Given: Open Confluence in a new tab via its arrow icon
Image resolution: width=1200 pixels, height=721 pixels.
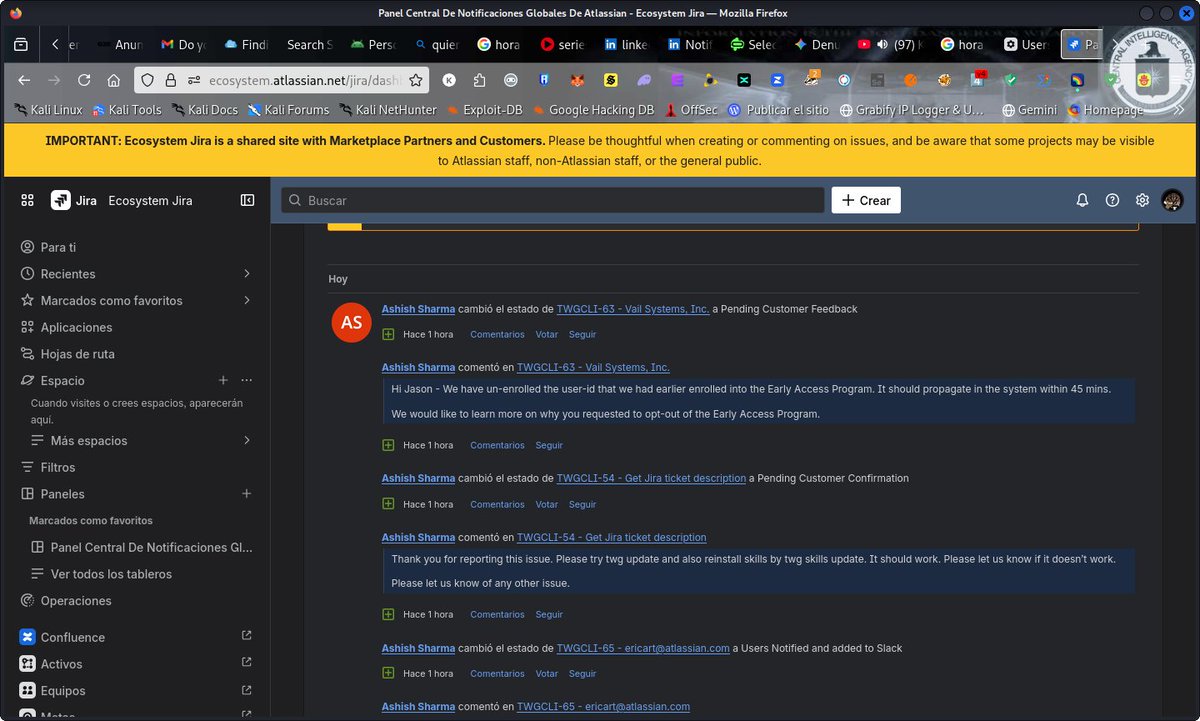Looking at the screenshot, I should 247,636.
